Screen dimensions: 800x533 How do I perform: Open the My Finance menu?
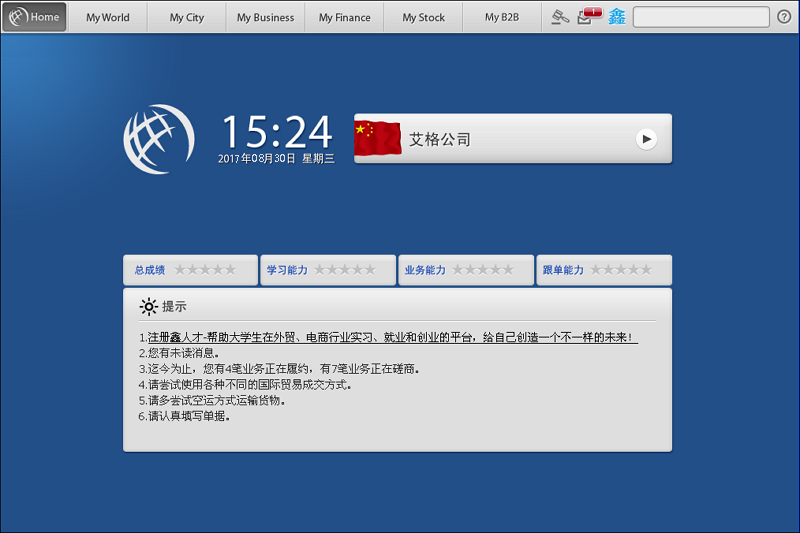pos(344,17)
